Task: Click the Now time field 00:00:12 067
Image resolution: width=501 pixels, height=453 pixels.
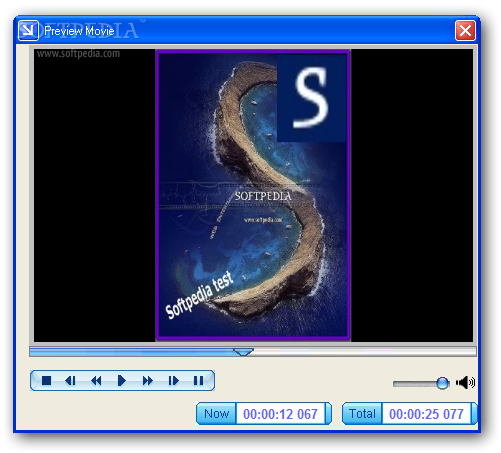Action: tap(280, 414)
